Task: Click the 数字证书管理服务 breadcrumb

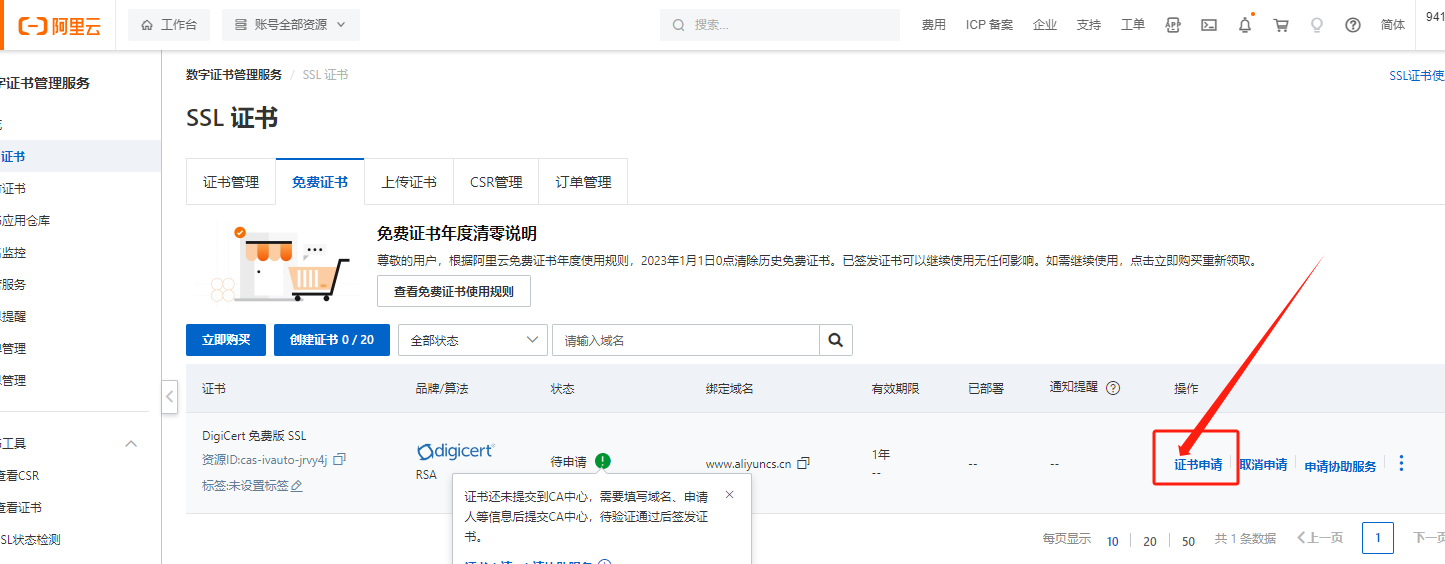Action: point(234,75)
